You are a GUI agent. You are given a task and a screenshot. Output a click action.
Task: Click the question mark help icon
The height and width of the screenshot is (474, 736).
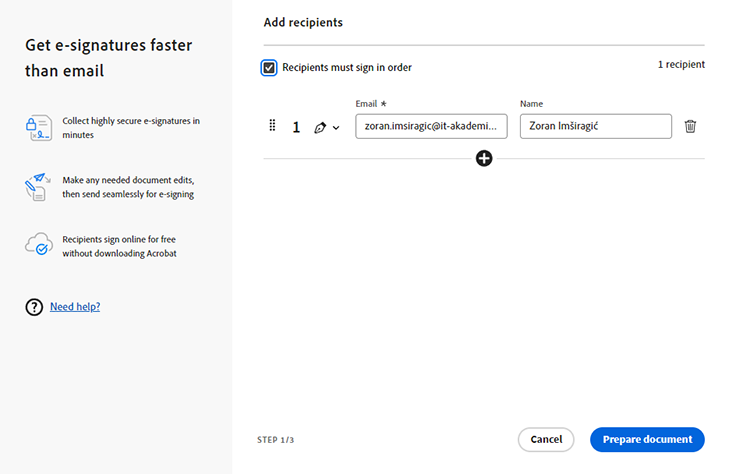[x=34, y=307]
